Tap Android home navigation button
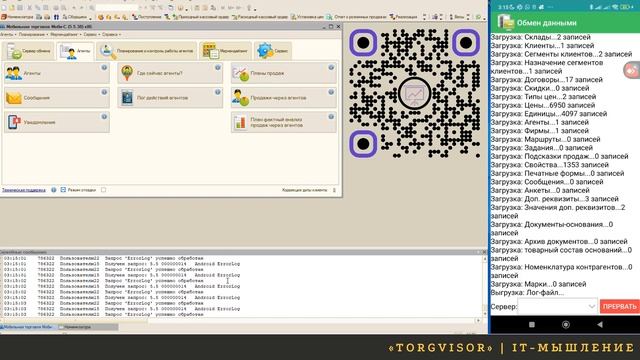 (566, 324)
